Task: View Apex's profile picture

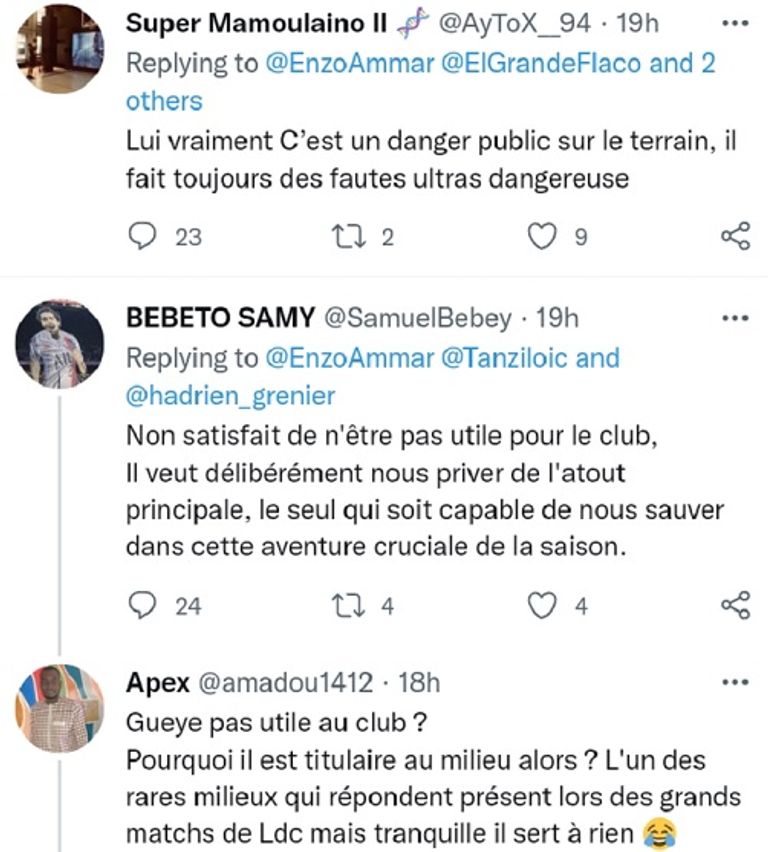Action: pos(60,708)
